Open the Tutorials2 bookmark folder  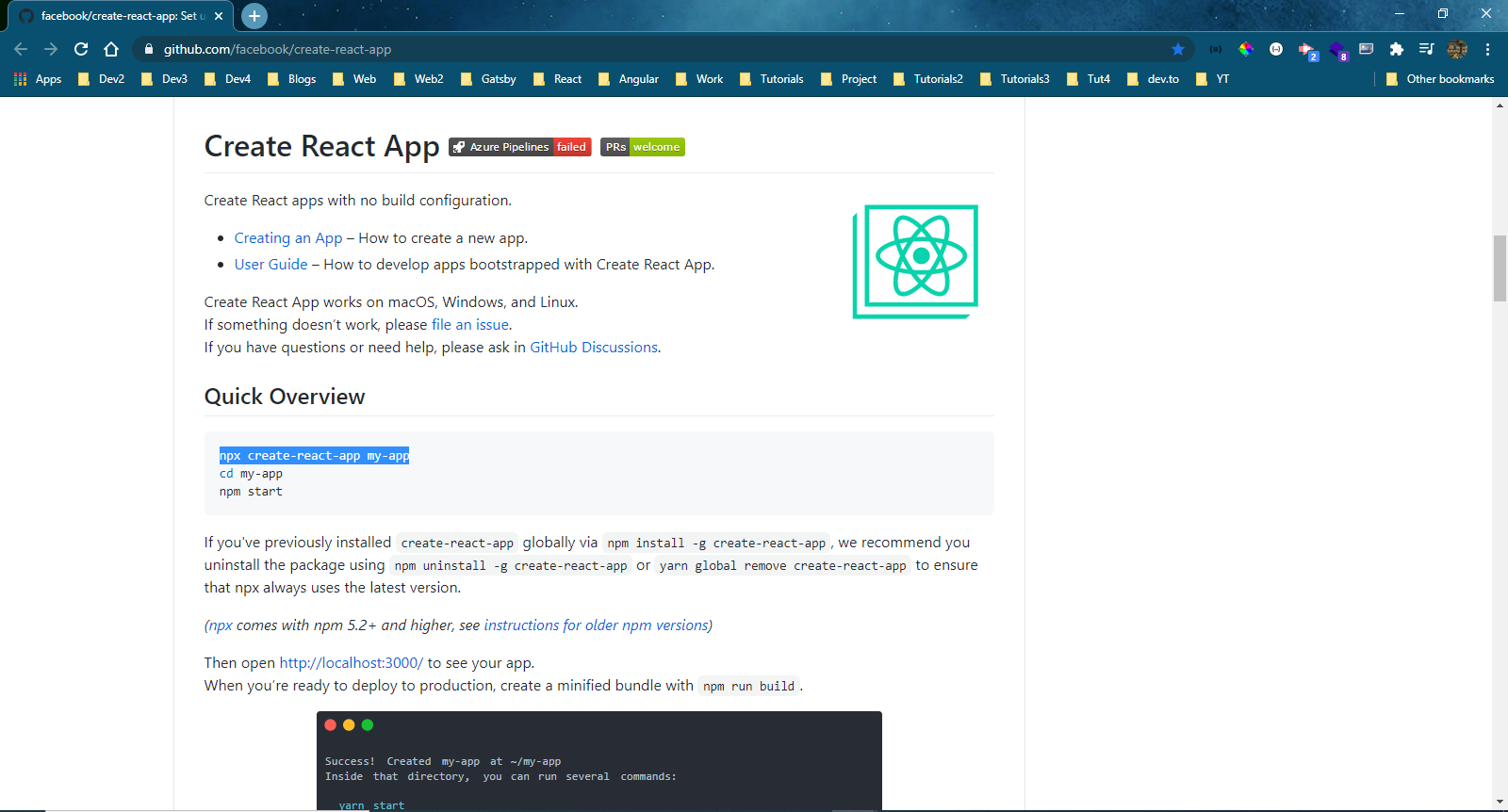[928, 79]
